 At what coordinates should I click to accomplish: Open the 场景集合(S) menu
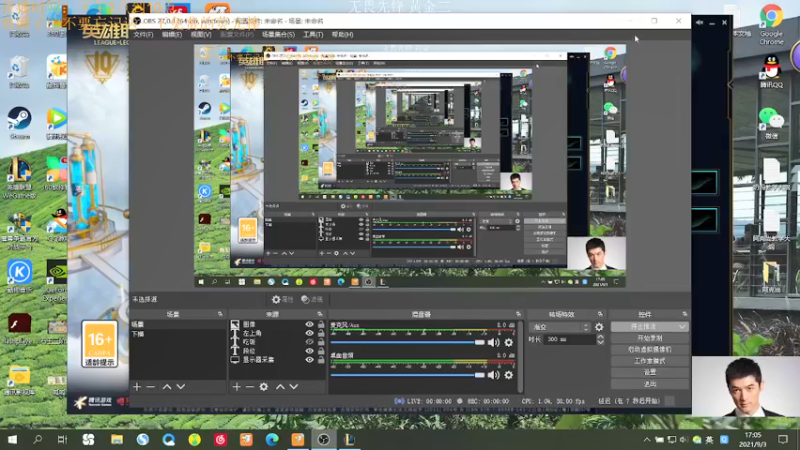tap(278, 35)
